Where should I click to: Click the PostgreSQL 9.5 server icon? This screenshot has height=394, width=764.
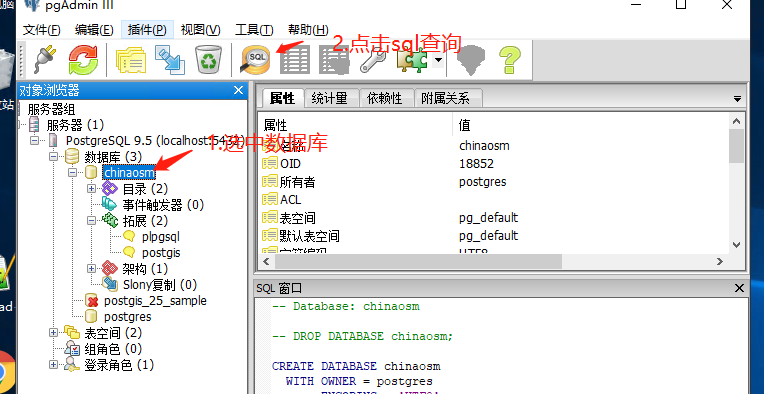point(54,141)
